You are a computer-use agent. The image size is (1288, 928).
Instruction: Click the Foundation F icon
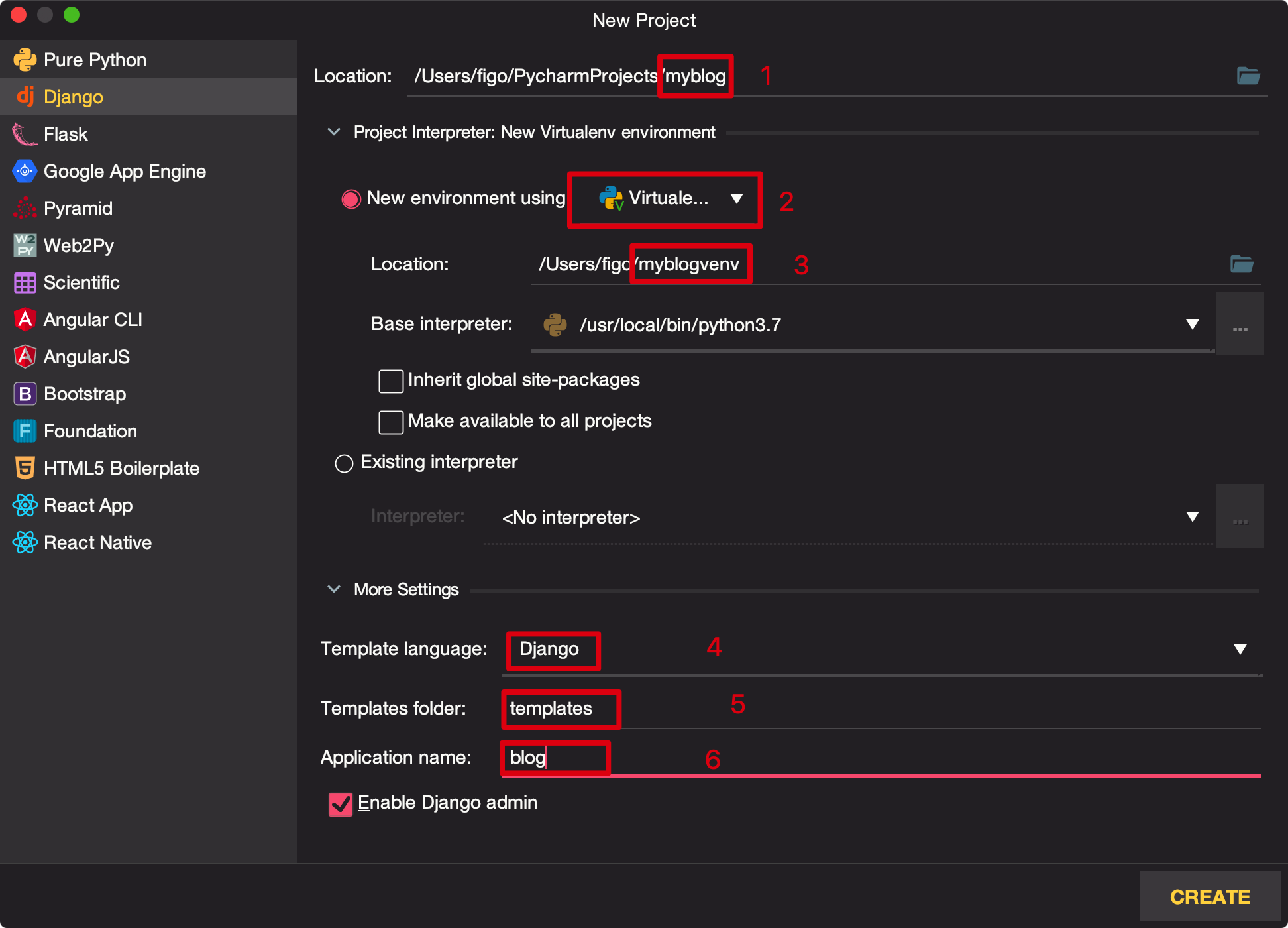[25, 431]
